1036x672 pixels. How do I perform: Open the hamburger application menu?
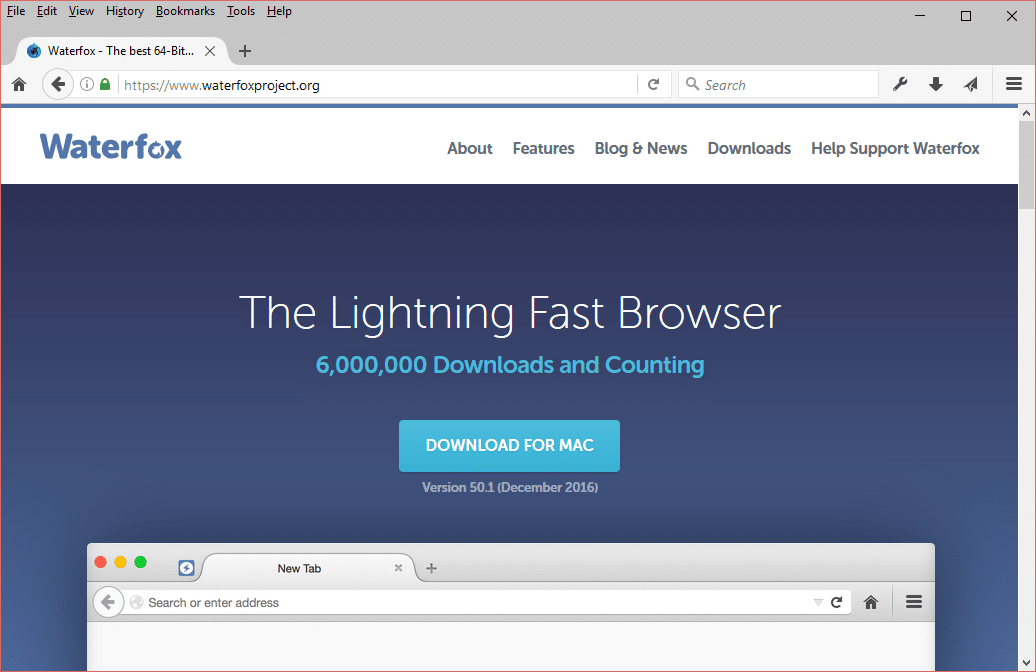tap(1014, 85)
